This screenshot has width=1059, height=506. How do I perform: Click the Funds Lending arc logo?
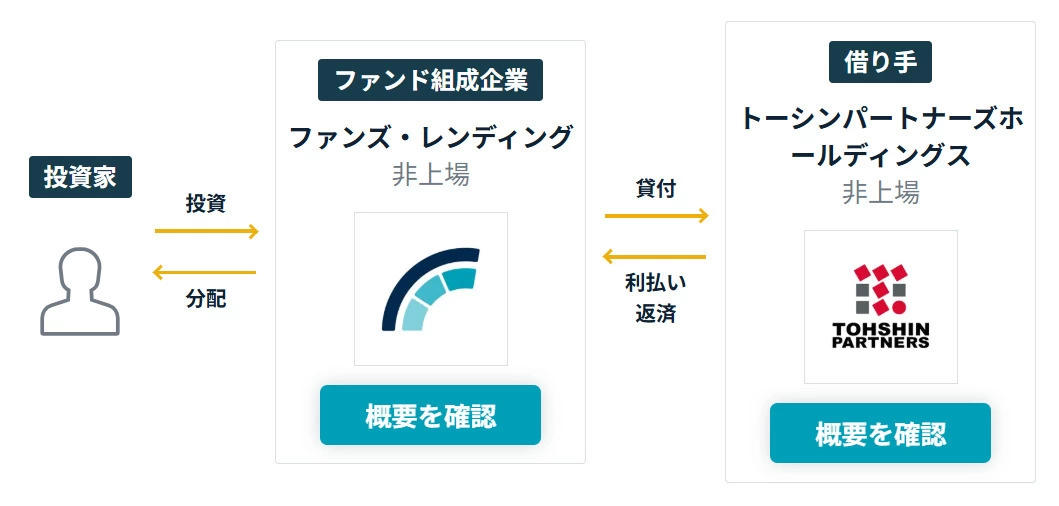pyautogui.click(x=430, y=288)
